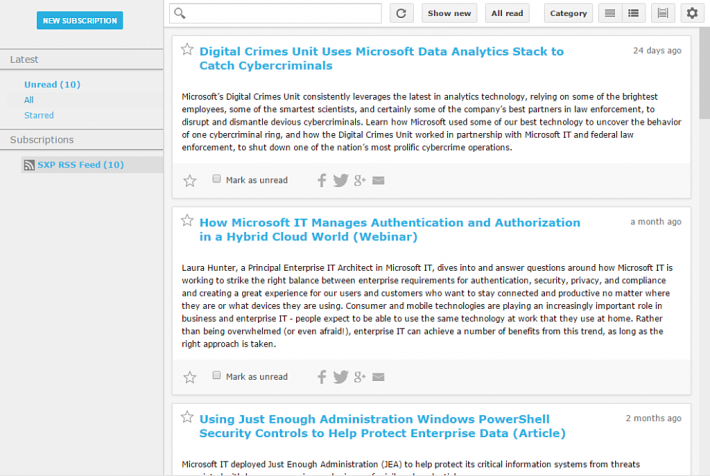Star Hybrid Cloud Webinar article title
Image resolution: width=710 pixels, height=476 pixels.
[187, 221]
